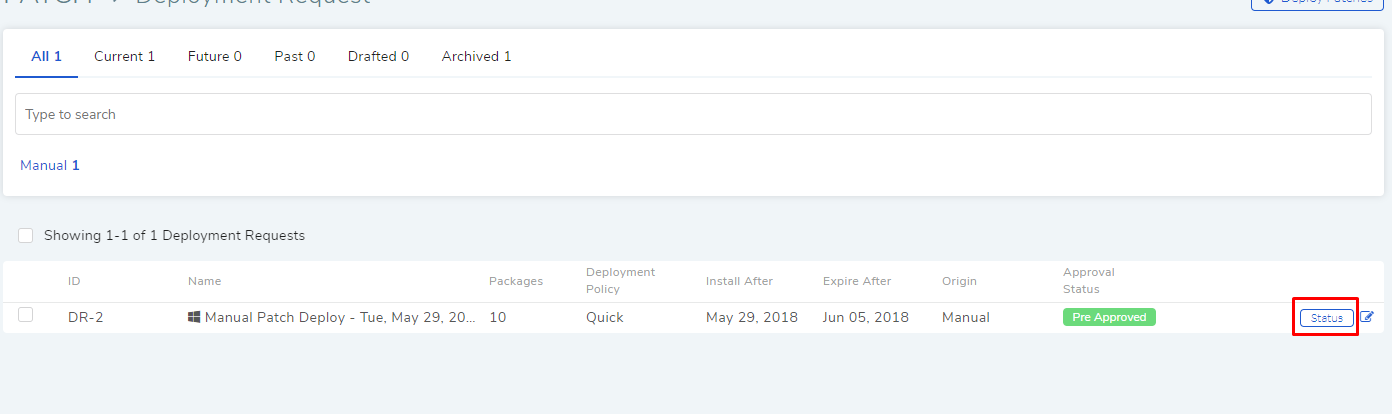The width and height of the screenshot is (1392, 414).
Task: View the Archived 1 tab
Action: coord(477,56)
